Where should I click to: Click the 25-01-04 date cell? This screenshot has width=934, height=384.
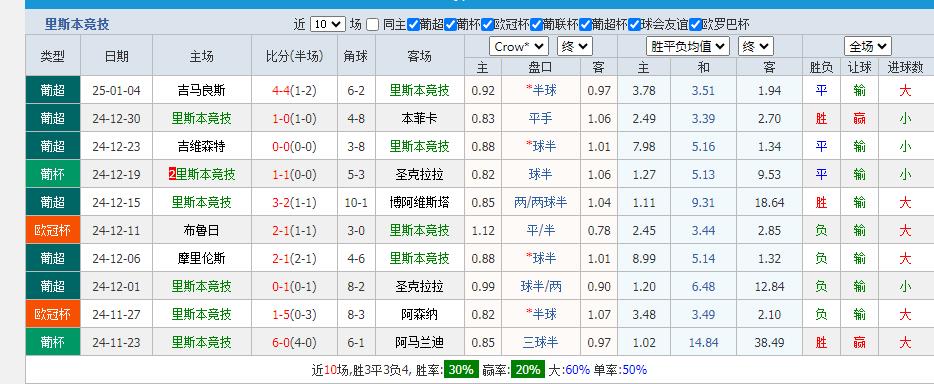coord(117,90)
